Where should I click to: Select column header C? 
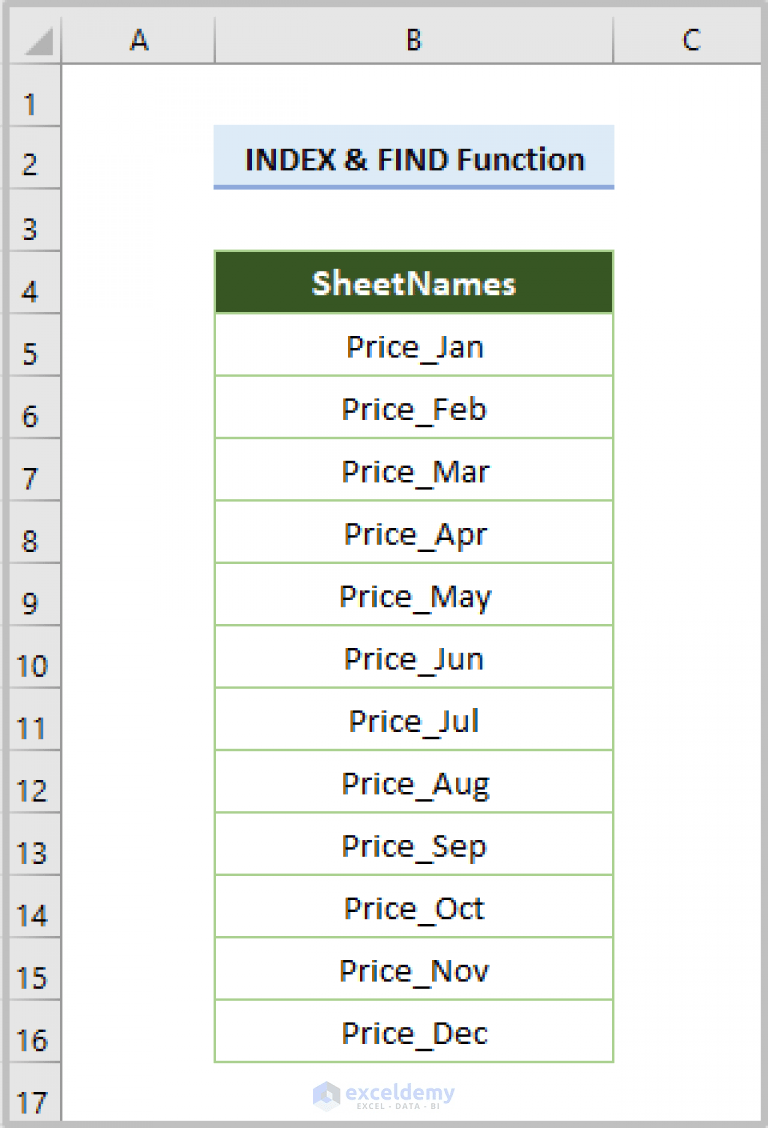(690, 40)
